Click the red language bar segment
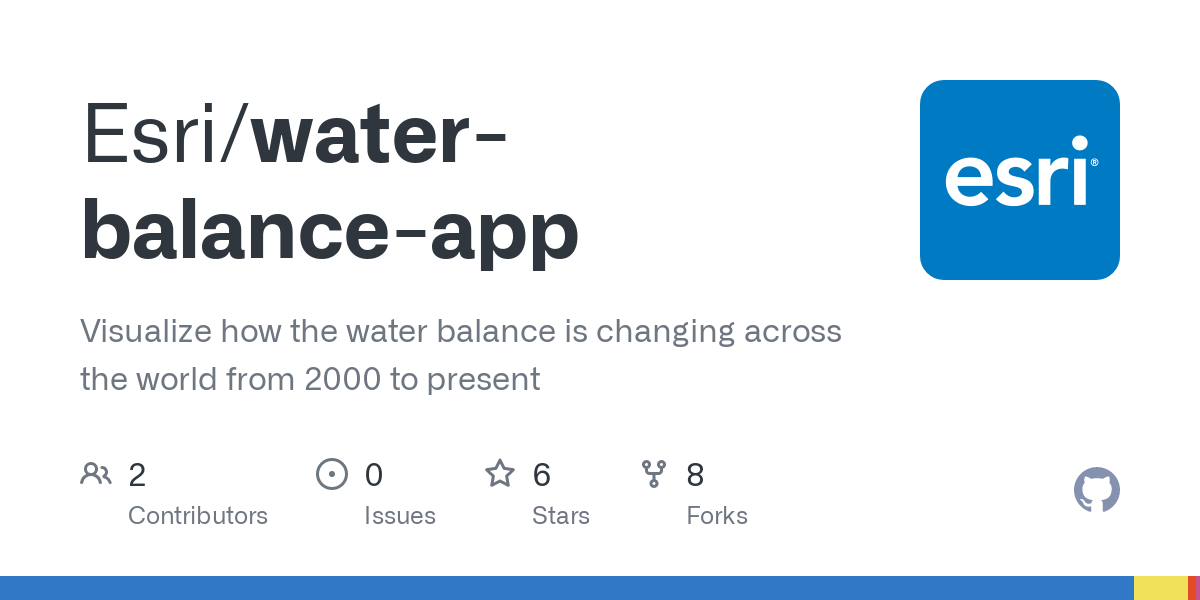The image size is (1200, 600). click(1193, 588)
